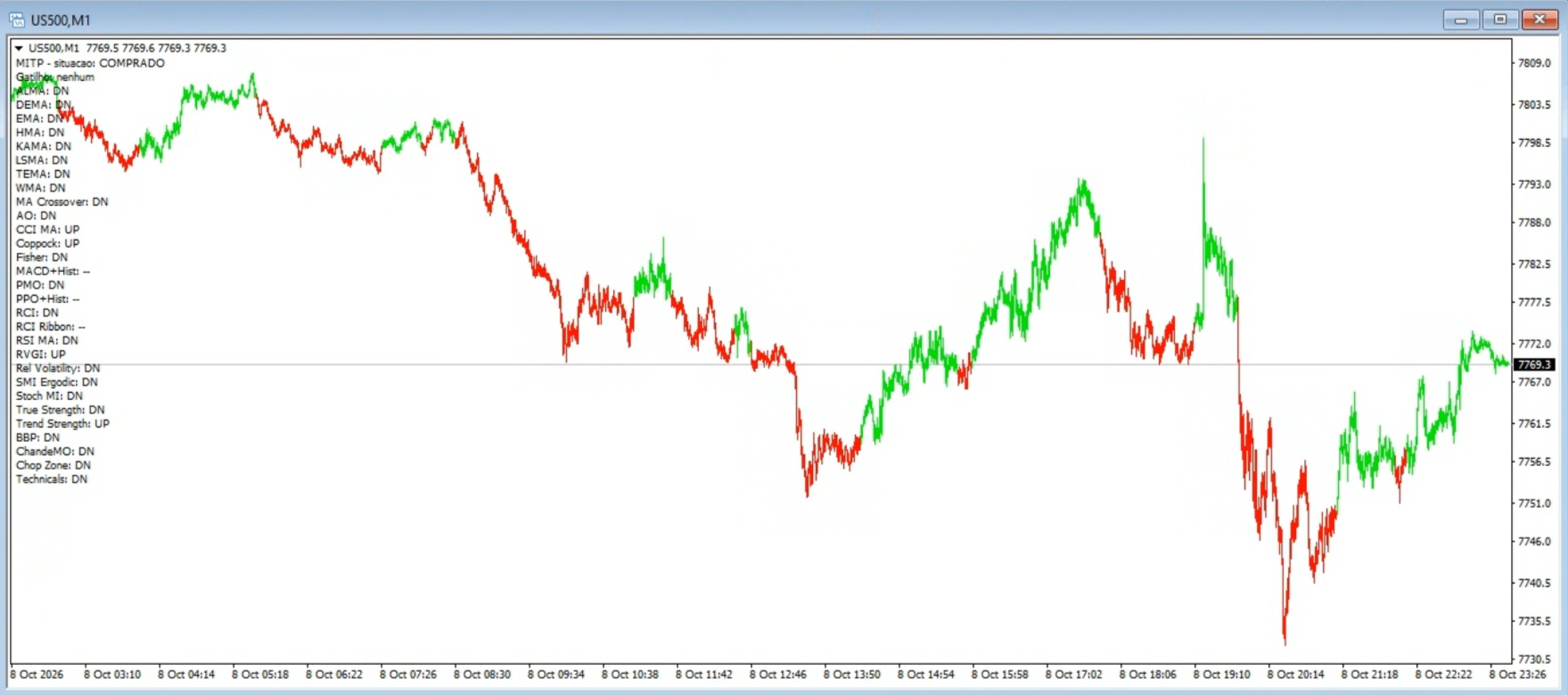The height and width of the screenshot is (695, 1568).
Task: Minimize the US500,M1 chart window
Action: pyautogui.click(x=1461, y=20)
